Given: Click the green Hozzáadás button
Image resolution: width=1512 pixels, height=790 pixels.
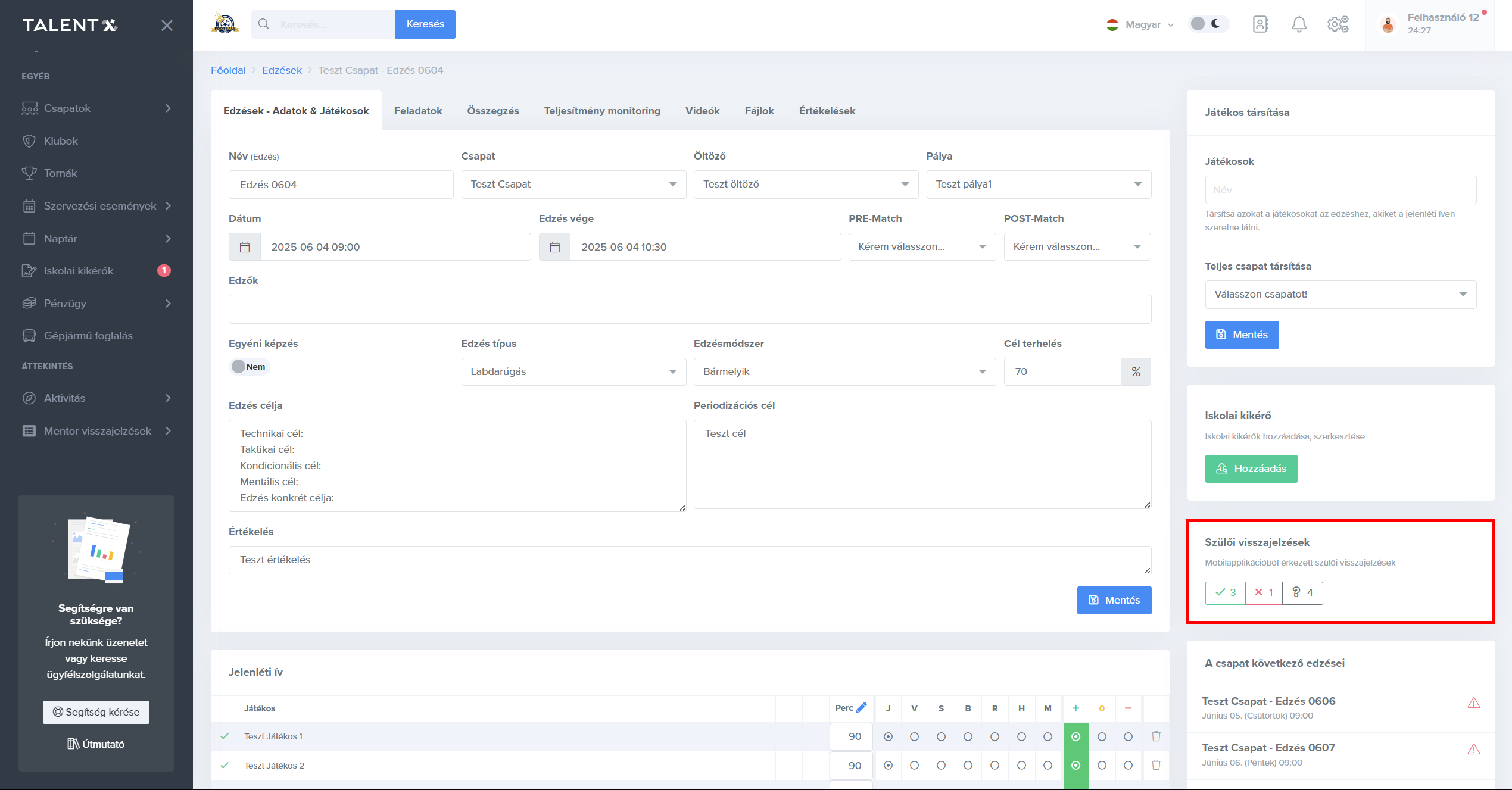Looking at the screenshot, I should 1251,469.
